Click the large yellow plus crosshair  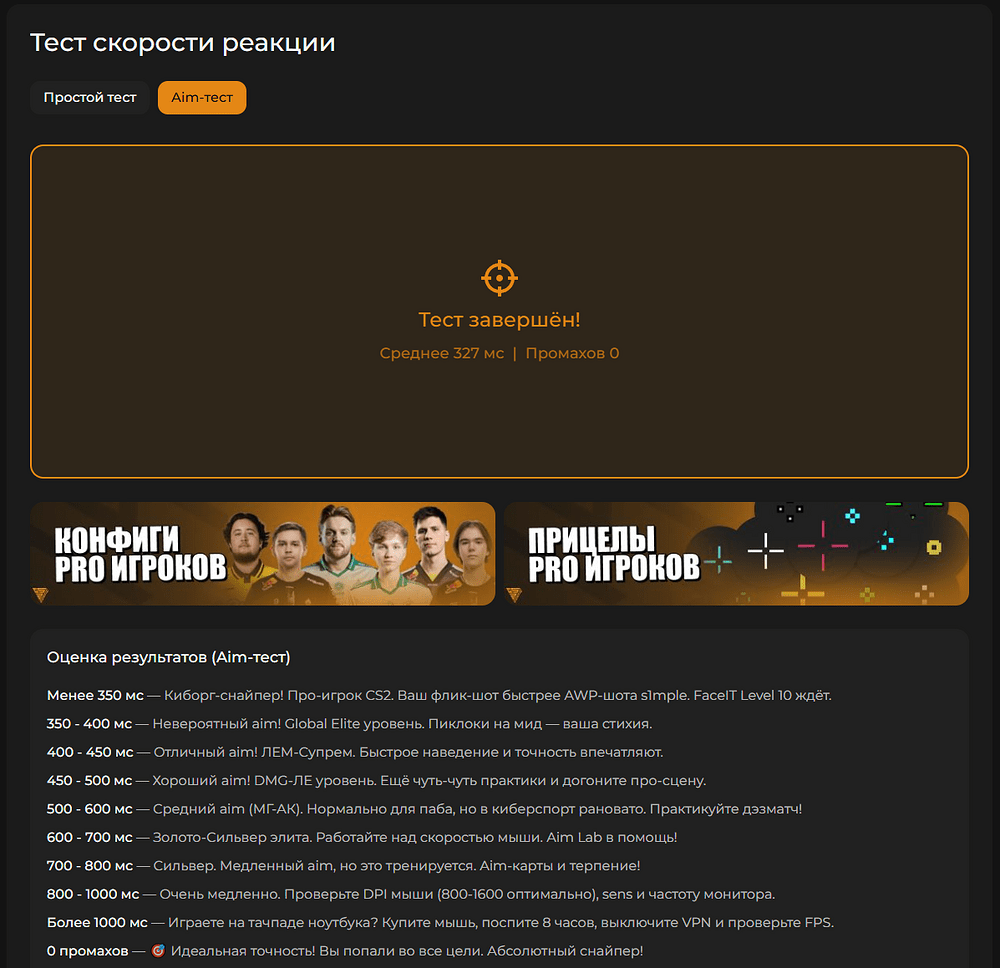pyautogui.click(x=802, y=592)
